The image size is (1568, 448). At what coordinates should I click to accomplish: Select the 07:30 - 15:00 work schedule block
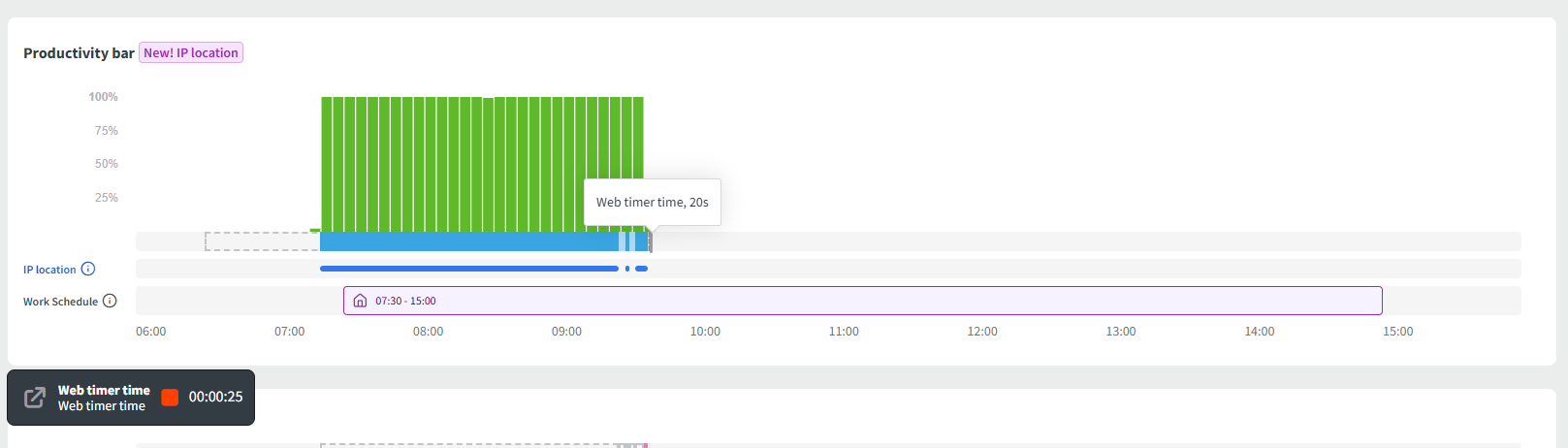point(862,301)
